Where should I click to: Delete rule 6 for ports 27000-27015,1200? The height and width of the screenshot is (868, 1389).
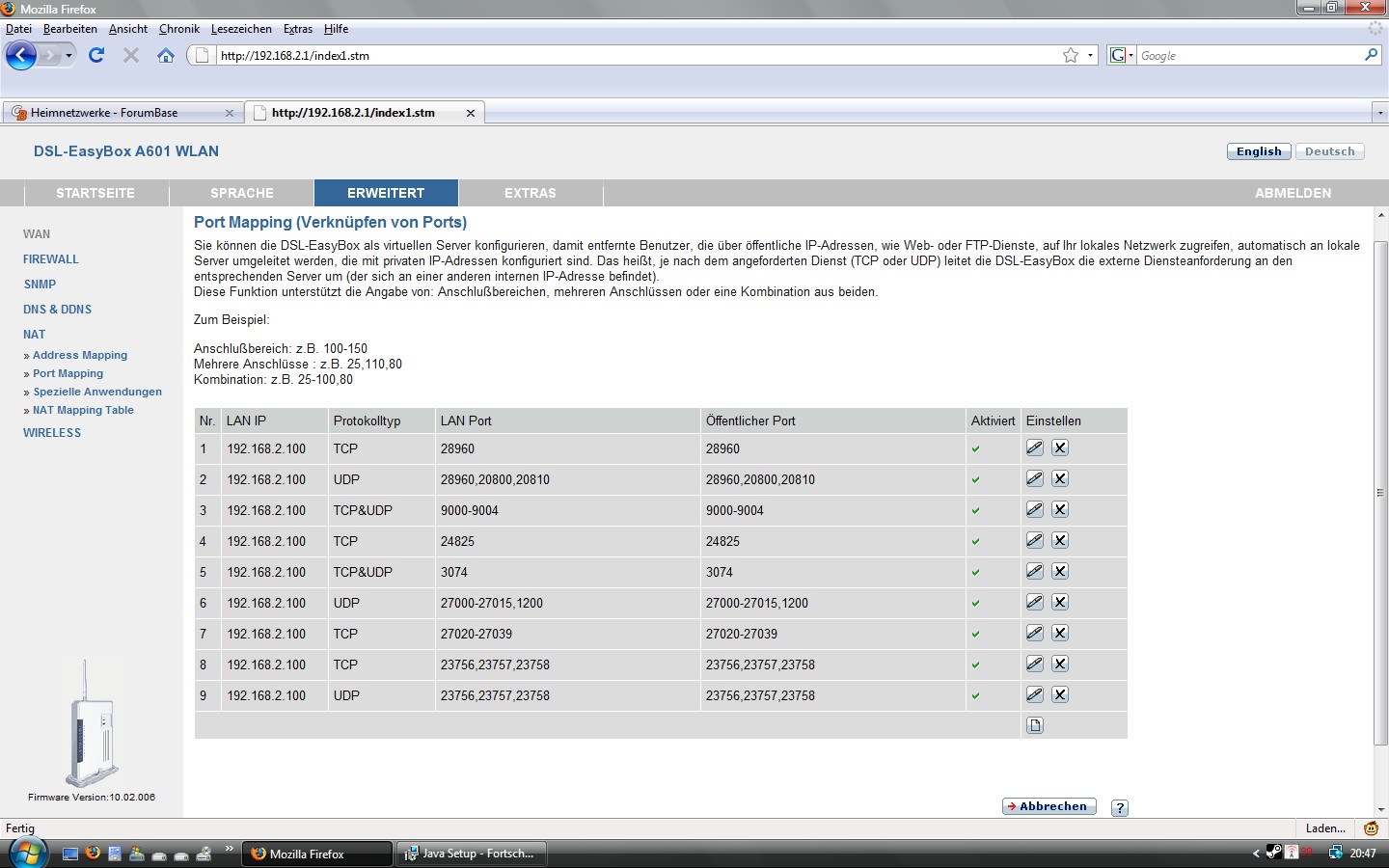pos(1060,602)
